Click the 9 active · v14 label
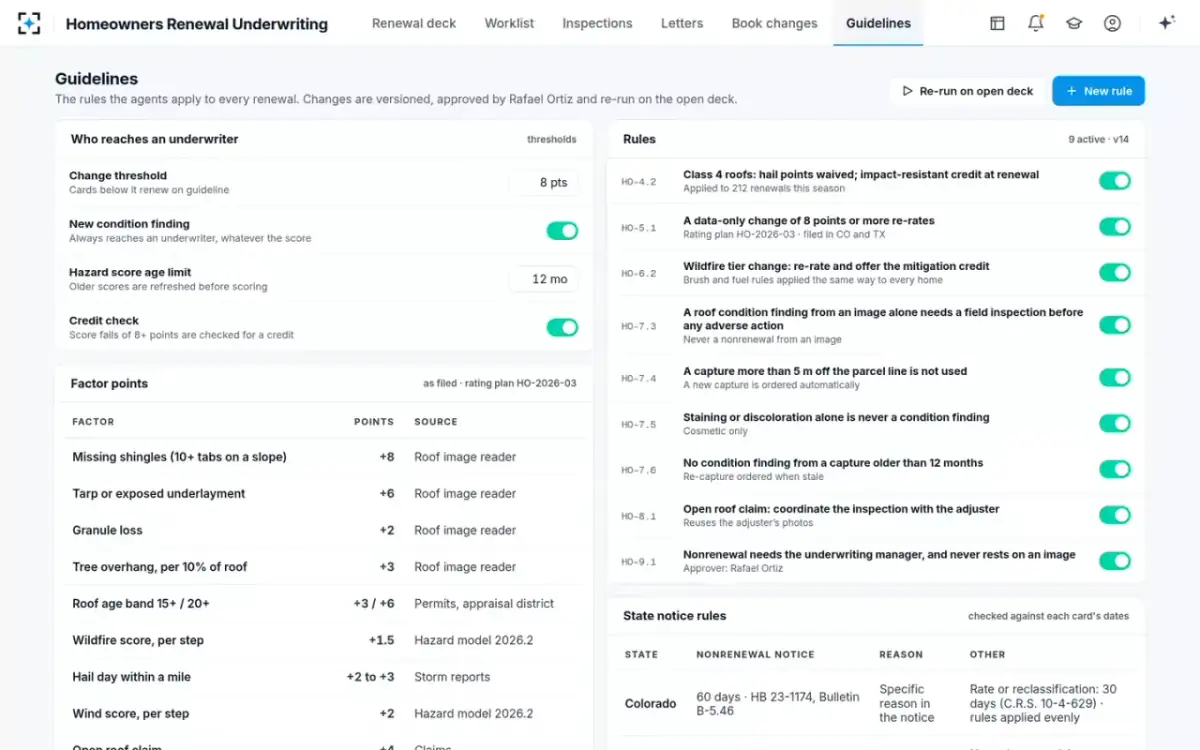Screen dimensions: 1200x750 click(1098, 140)
